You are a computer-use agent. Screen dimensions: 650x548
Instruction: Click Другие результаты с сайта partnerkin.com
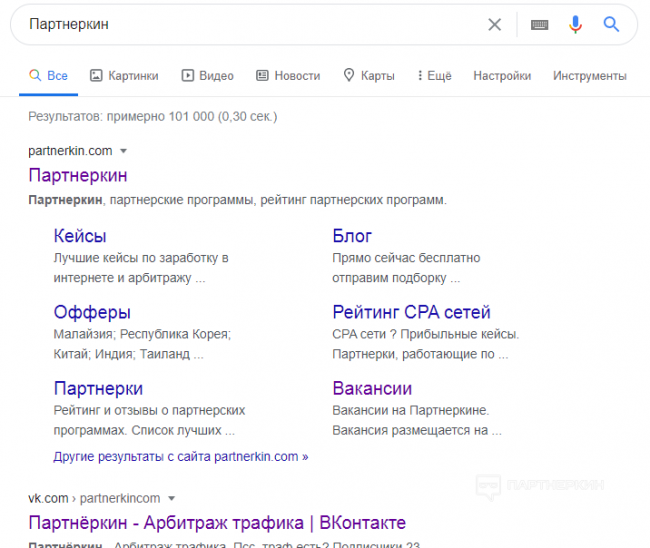[180, 456]
